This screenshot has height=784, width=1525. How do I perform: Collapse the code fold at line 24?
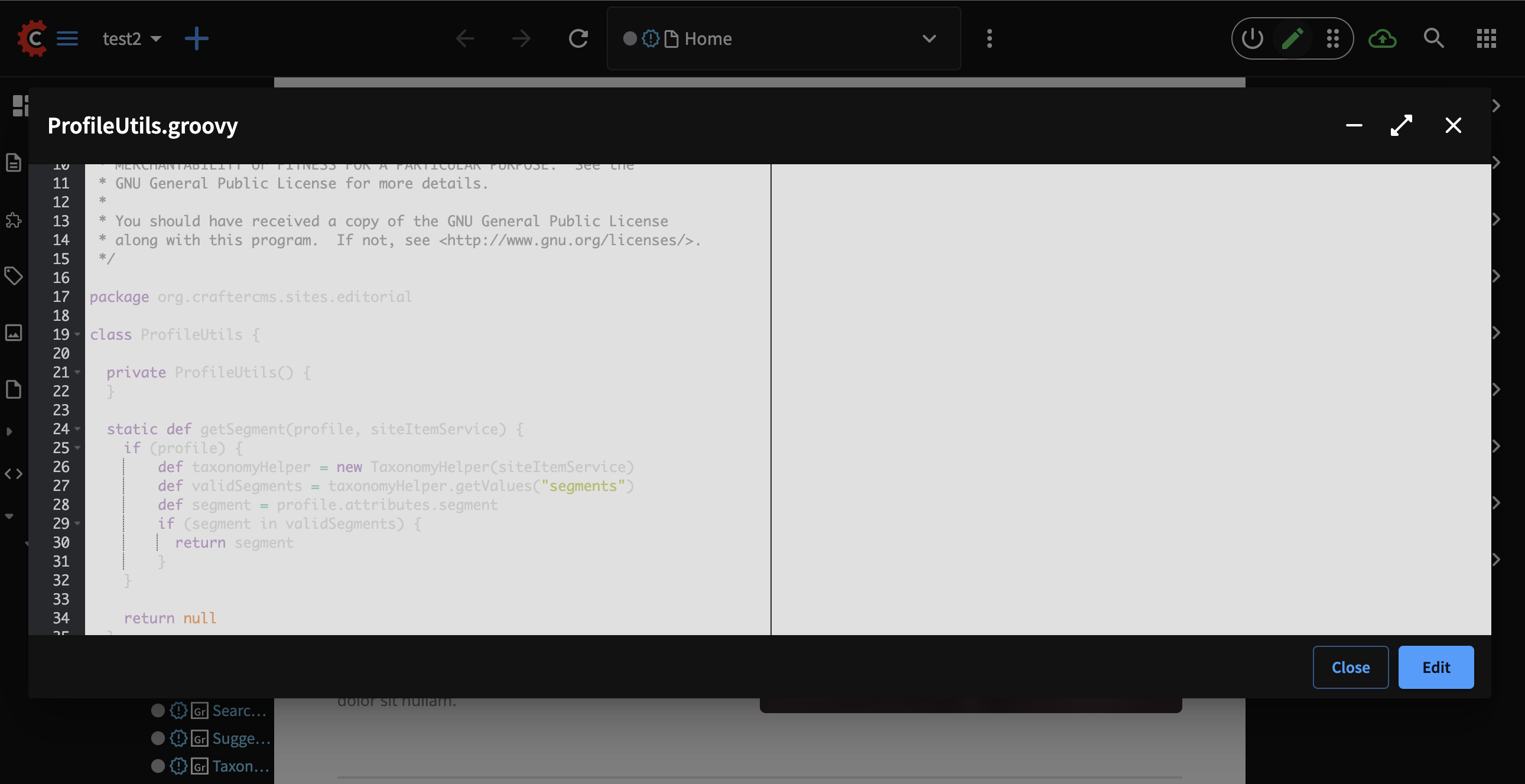pos(76,429)
